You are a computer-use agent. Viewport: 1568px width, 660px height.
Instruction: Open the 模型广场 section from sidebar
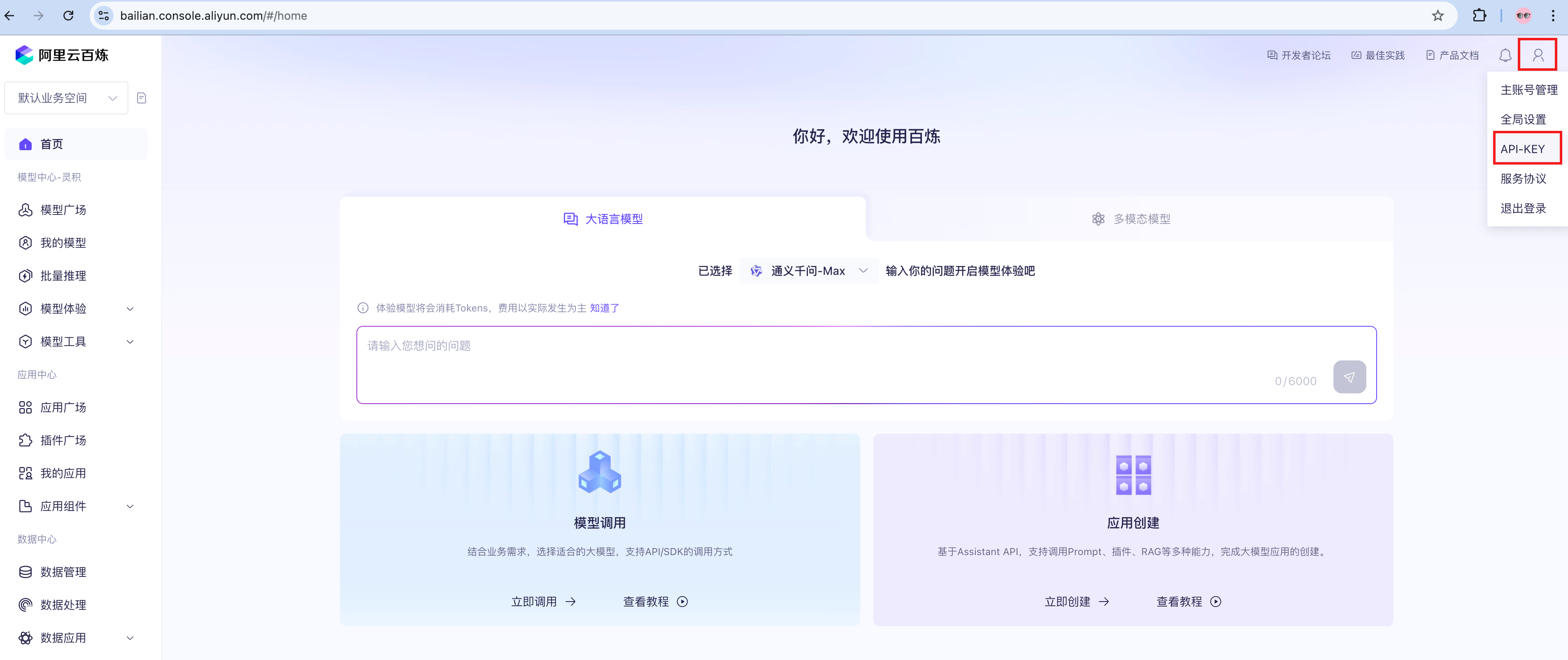coord(63,209)
